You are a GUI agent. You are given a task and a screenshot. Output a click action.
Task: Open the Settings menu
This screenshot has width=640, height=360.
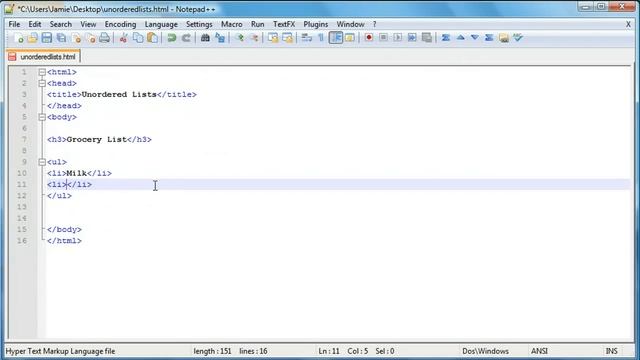(199, 24)
